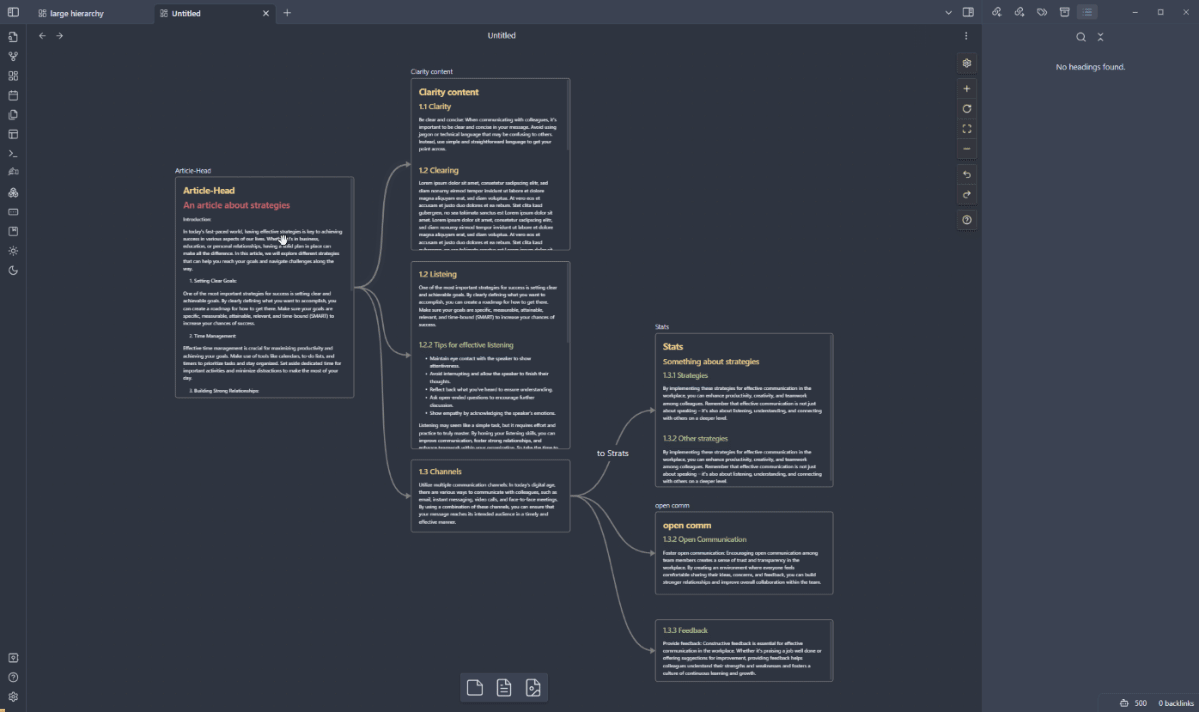Click the 'to Strats' edge label

tap(612, 454)
